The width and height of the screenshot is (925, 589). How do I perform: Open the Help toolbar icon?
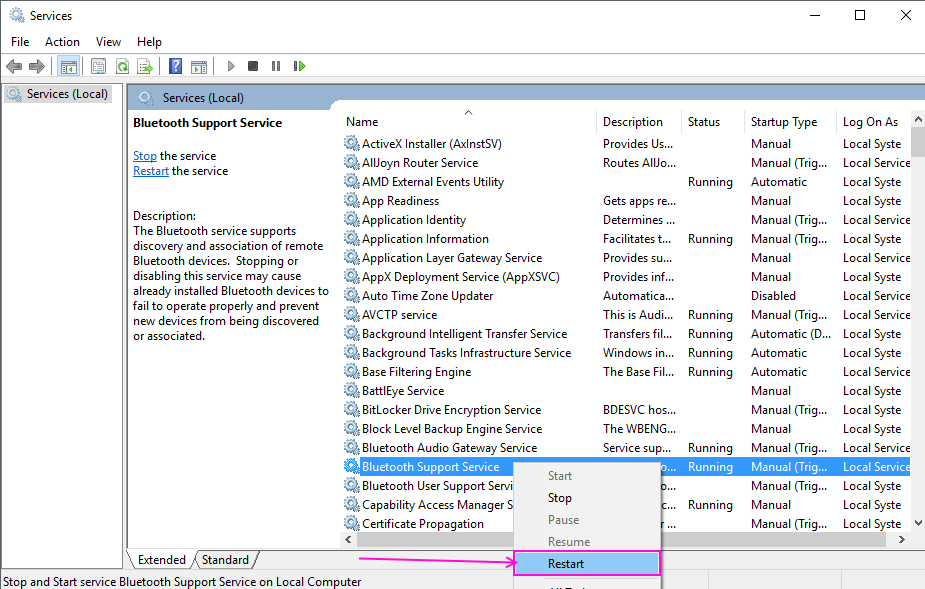[175, 66]
